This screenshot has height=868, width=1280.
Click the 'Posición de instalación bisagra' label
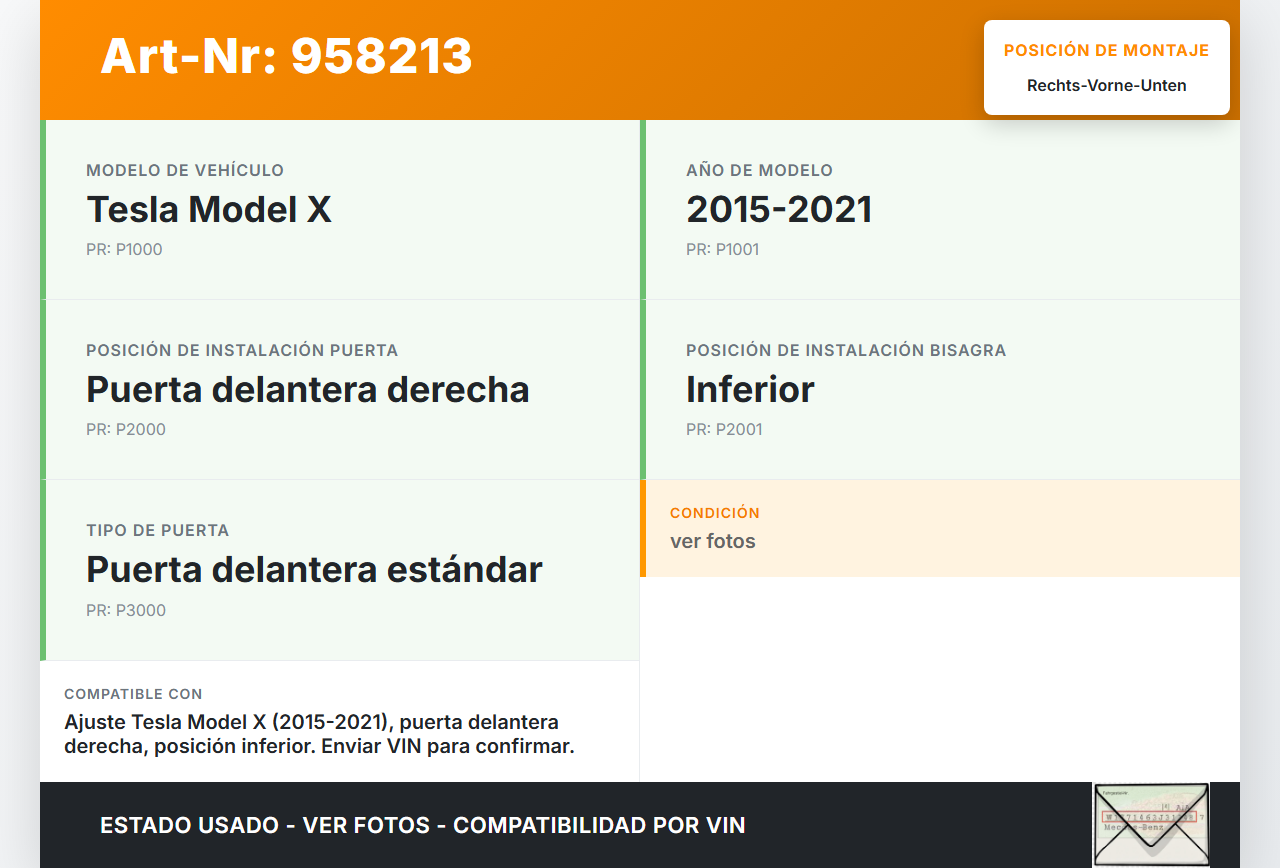(846, 350)
